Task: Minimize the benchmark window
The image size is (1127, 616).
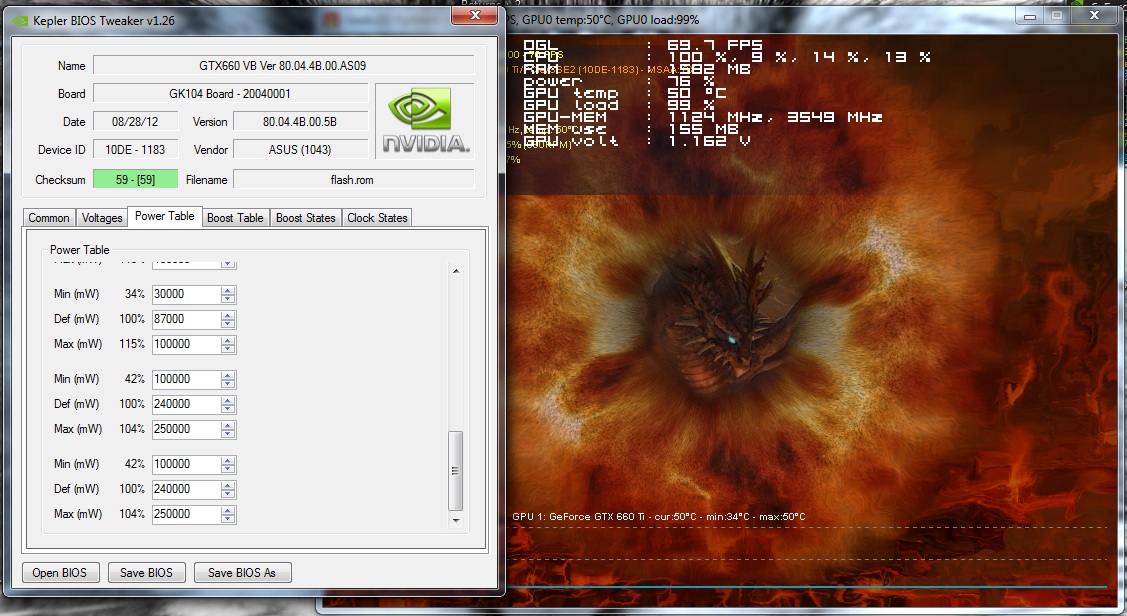Action: coord(1030,16)
